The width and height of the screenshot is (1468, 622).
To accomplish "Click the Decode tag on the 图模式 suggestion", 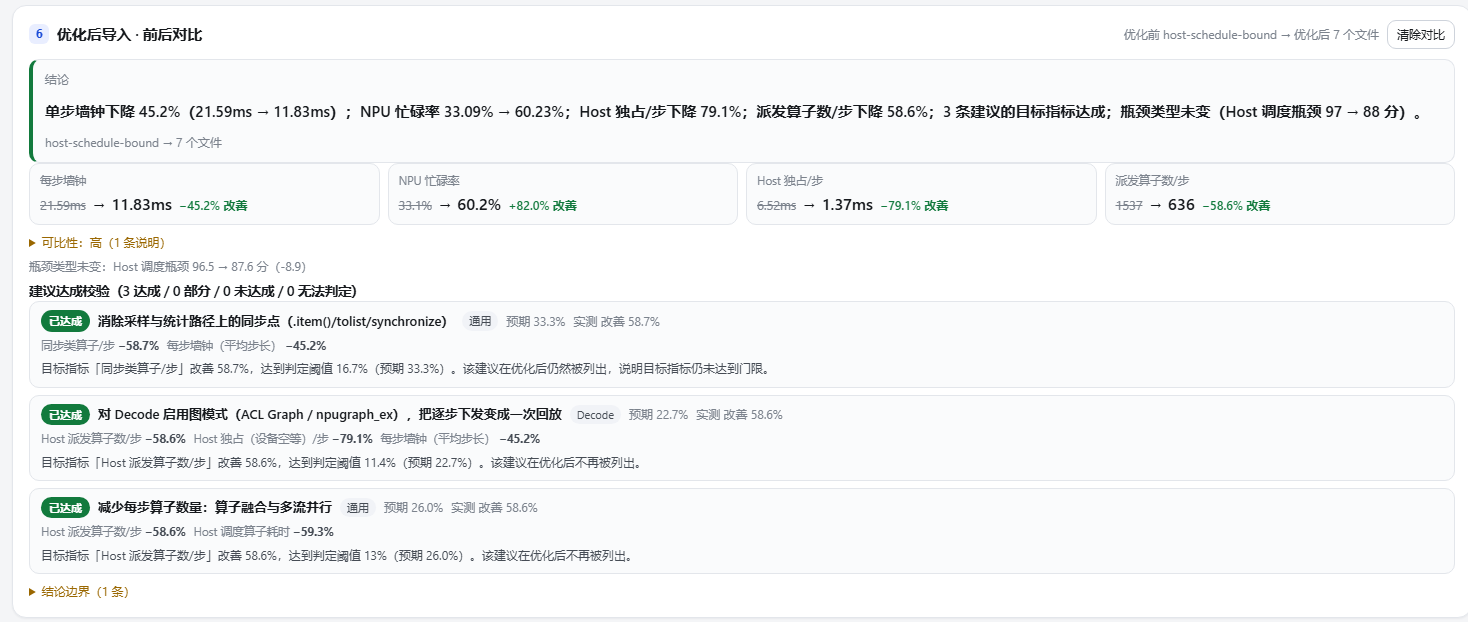I will point(596,415).
